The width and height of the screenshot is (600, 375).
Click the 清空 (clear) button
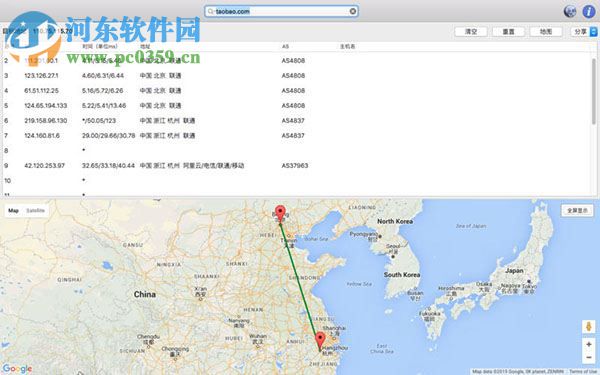tap(471, 32)
